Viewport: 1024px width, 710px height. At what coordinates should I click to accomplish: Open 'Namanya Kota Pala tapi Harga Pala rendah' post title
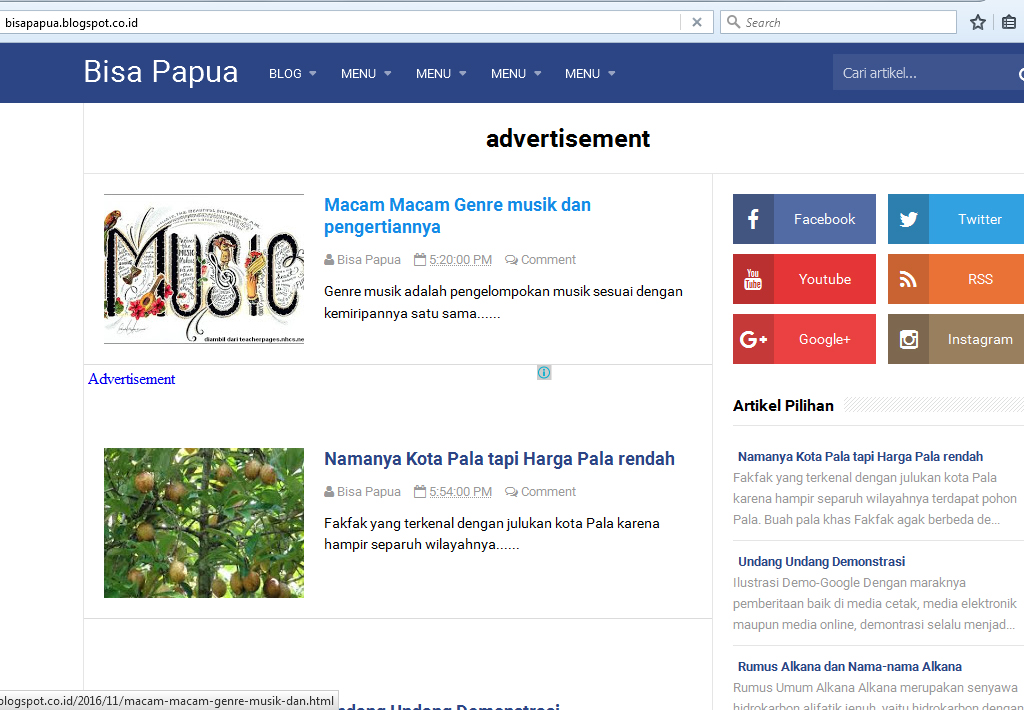[499, 459]
